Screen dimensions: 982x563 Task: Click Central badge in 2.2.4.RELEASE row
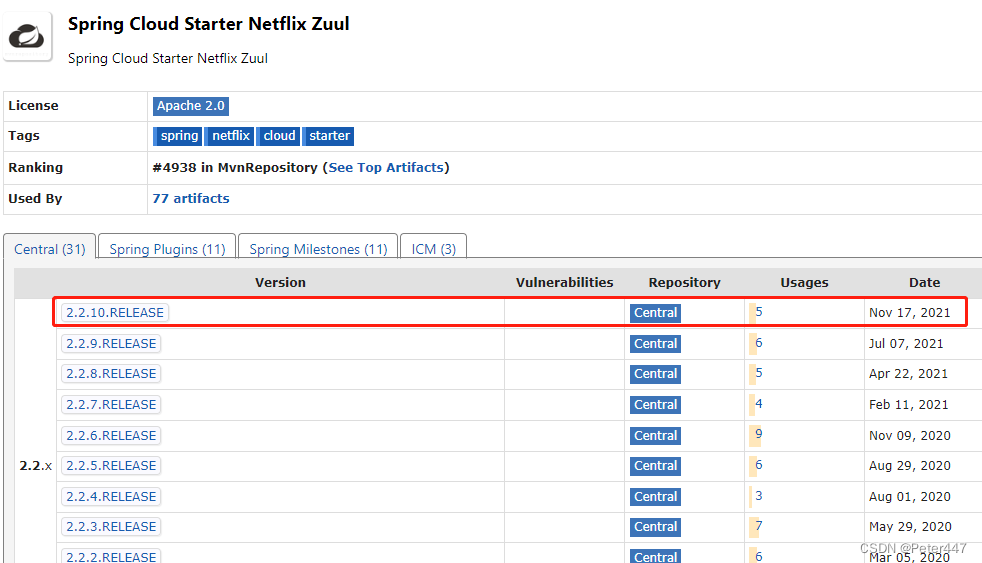coord(655,496)
